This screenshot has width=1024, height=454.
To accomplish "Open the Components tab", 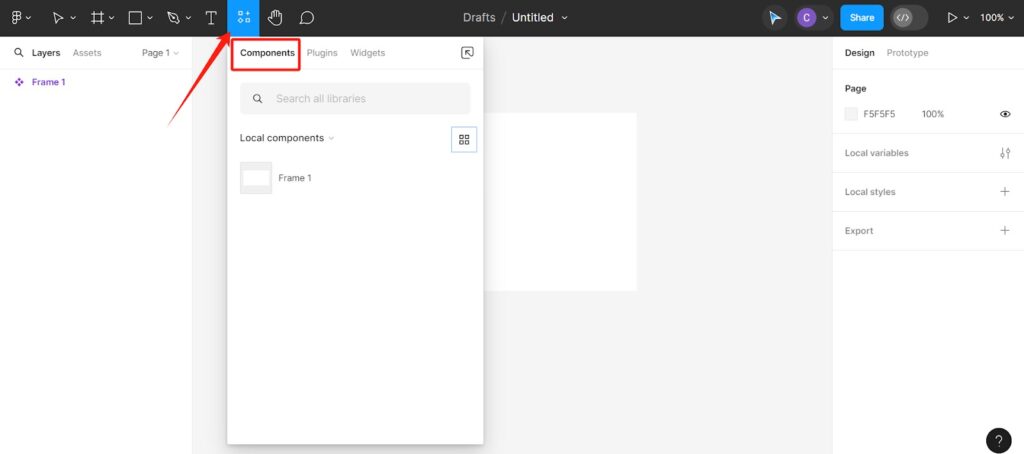I will coord(267,53).
